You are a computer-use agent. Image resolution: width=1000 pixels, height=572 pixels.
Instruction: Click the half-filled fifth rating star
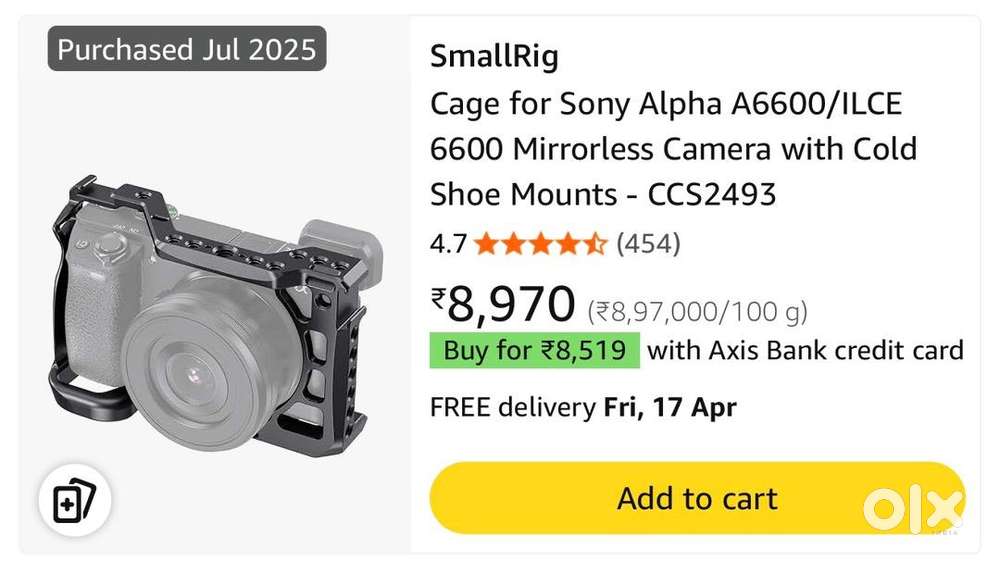coord(594,243)
